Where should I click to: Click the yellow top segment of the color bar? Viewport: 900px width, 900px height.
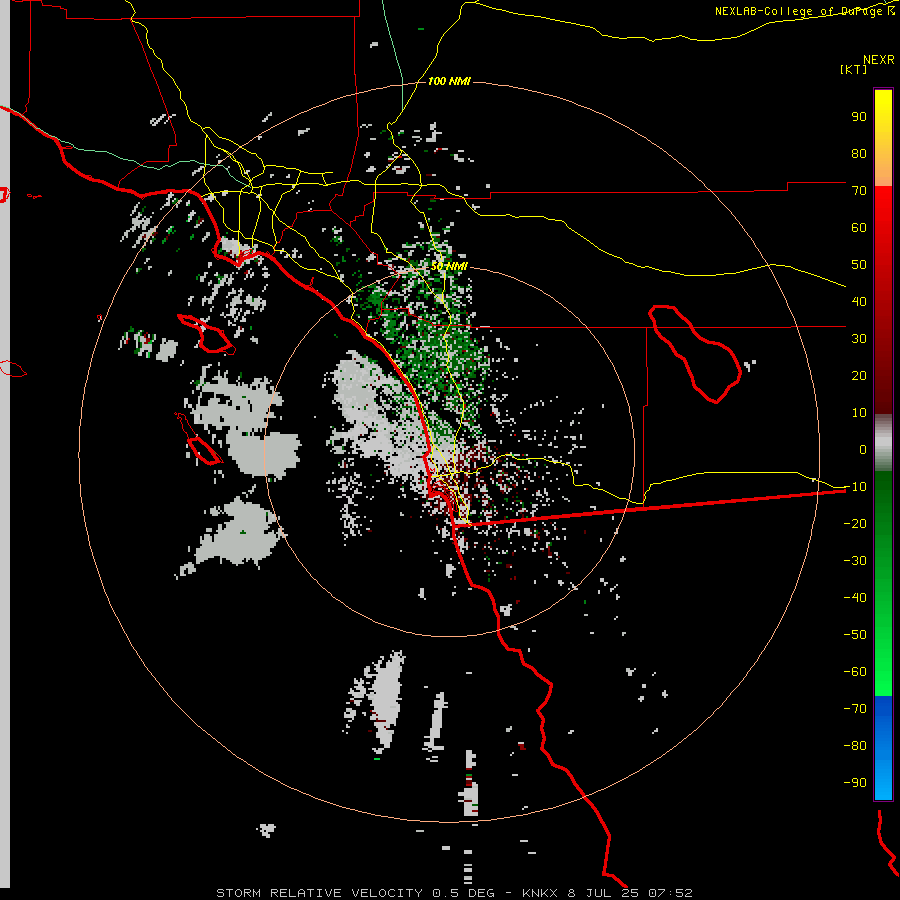(x=883, y=138)
